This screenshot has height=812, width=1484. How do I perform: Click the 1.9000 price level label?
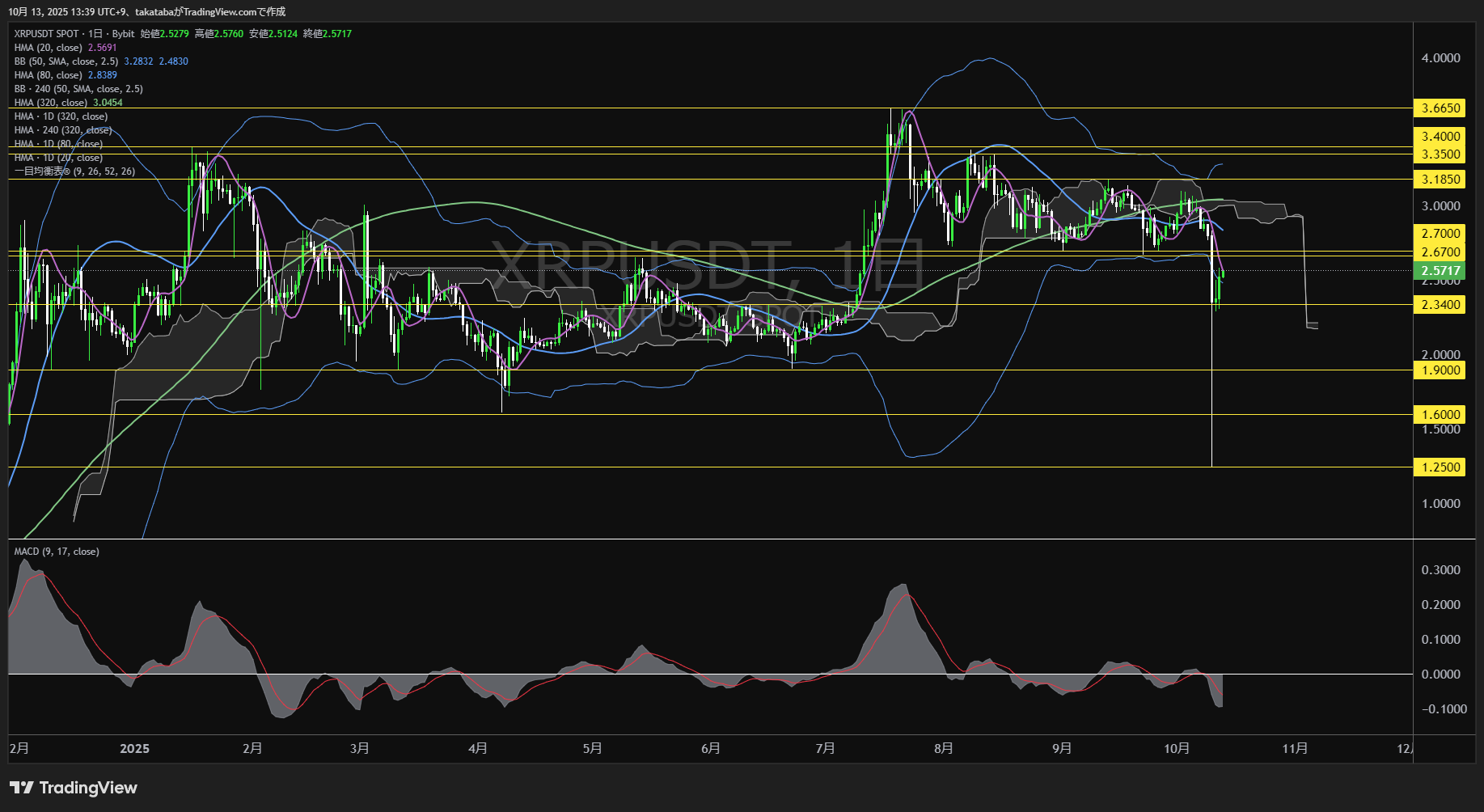pyautogui.click(x=1440, y=370)
